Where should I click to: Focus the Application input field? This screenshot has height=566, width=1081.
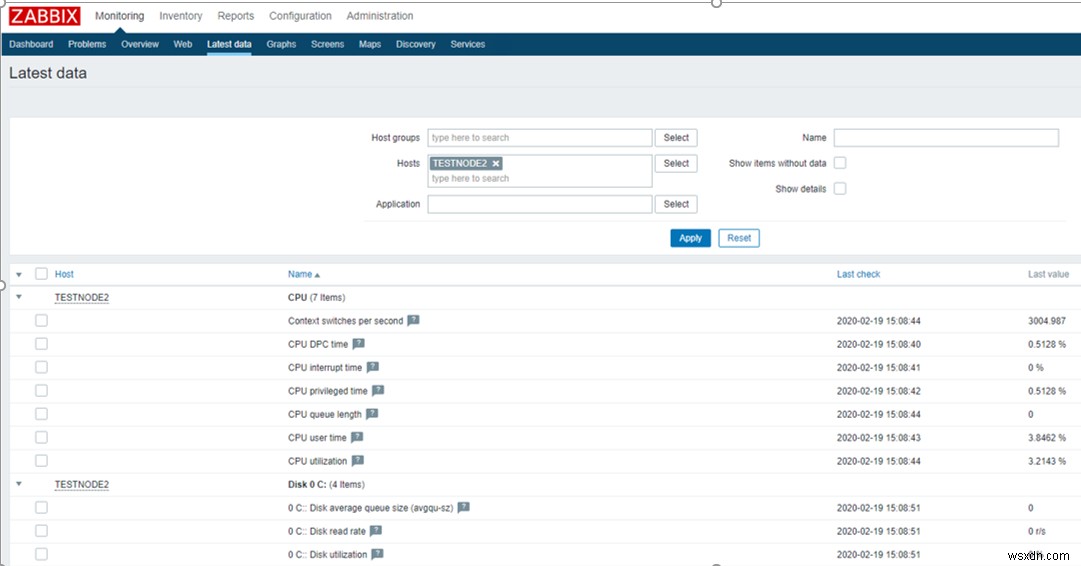click(x=540, y=204)
